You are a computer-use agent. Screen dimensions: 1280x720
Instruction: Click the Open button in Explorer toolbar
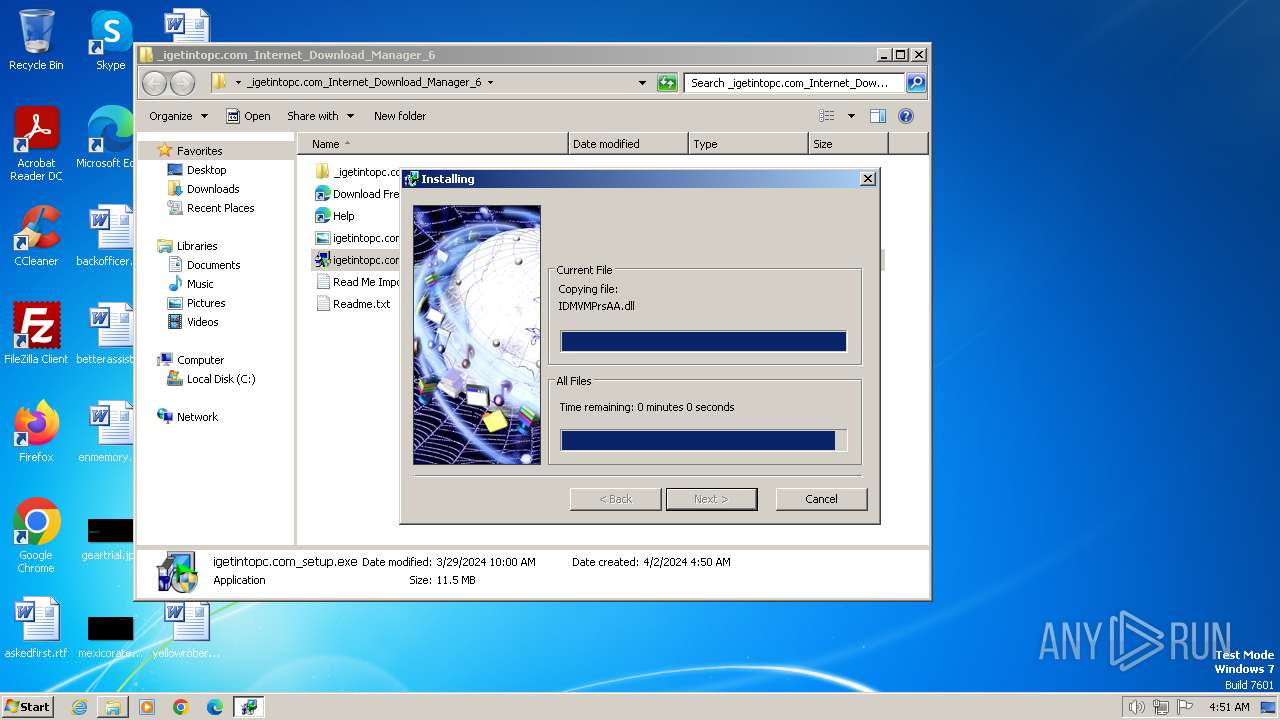pyautogui.click(x=248, y=116)
